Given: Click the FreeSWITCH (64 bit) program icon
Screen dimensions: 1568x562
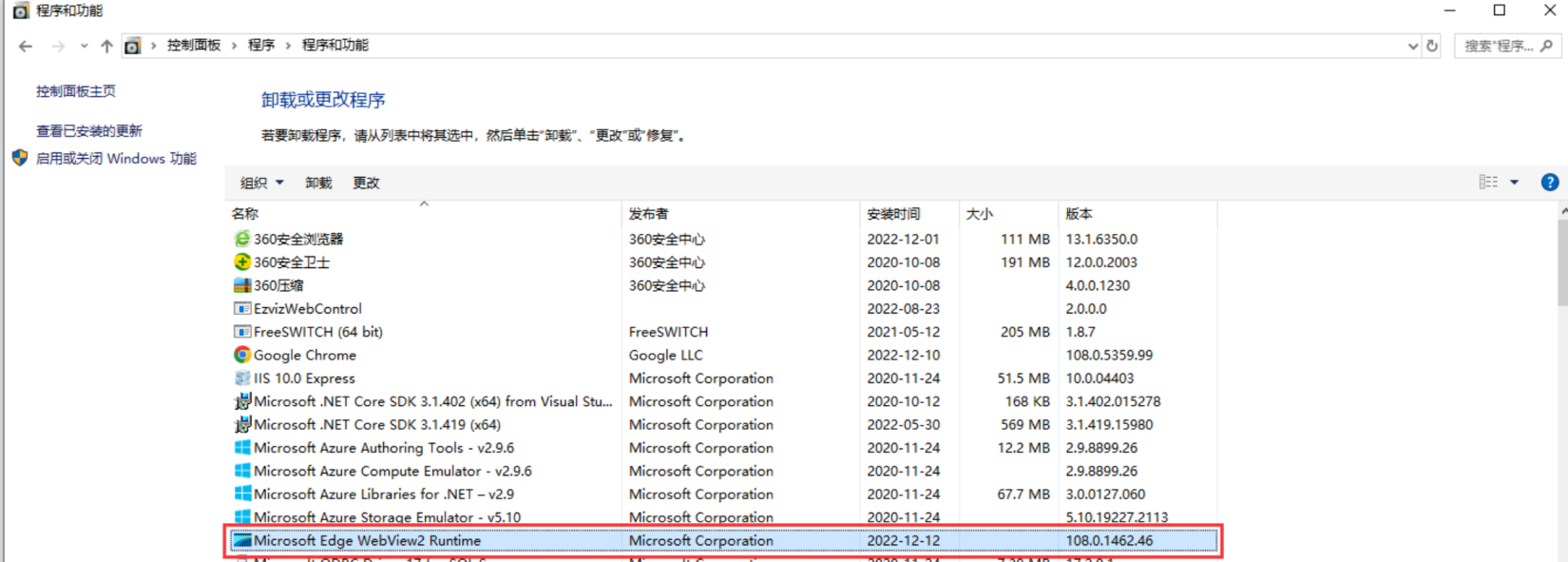Looking at the screenshot, I should tap(242, 332).
